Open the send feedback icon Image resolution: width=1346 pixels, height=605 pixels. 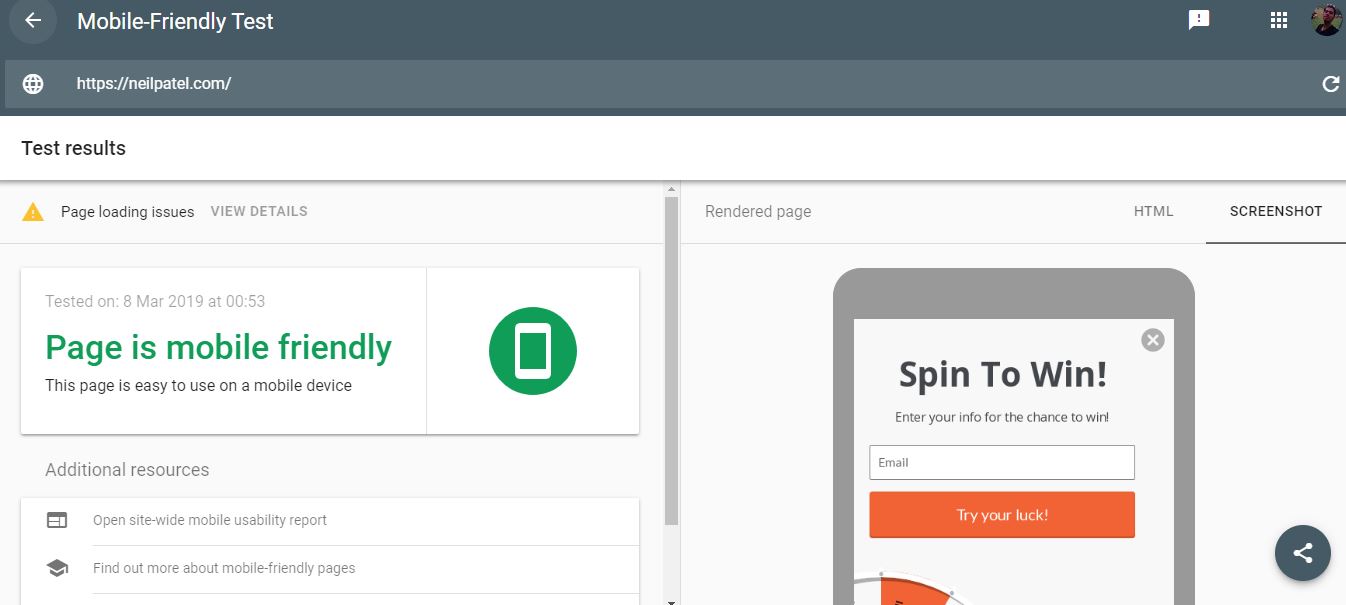pos(1199,20)
